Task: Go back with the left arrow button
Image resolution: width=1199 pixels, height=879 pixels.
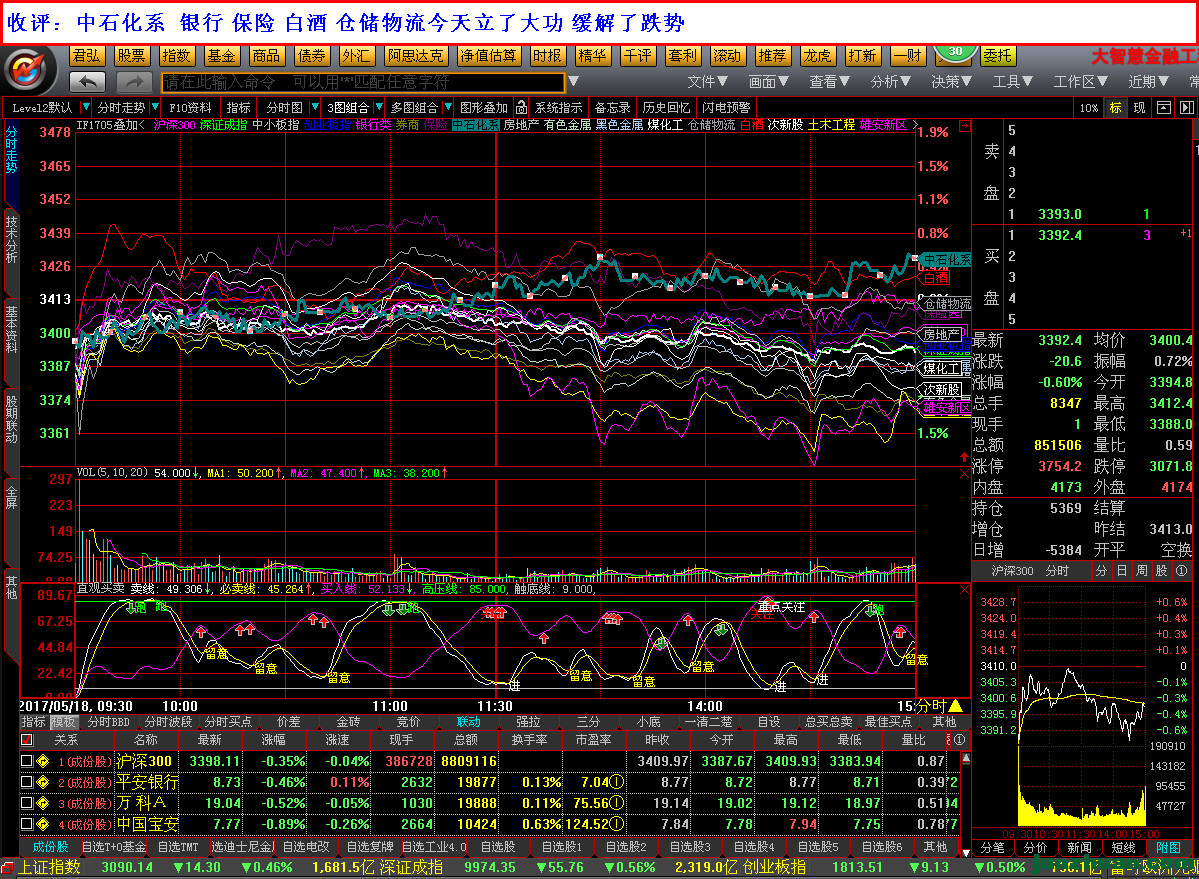Action: (87, 82)
